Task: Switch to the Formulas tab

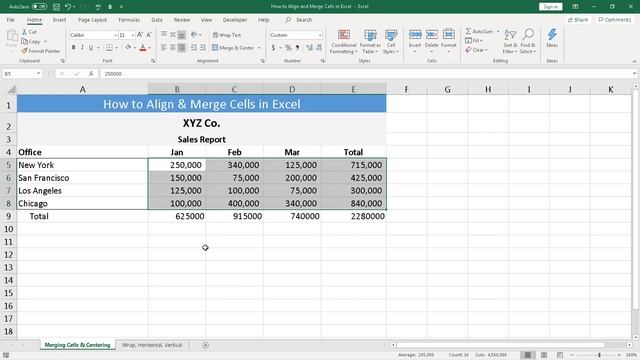Action: coord(129,20)
